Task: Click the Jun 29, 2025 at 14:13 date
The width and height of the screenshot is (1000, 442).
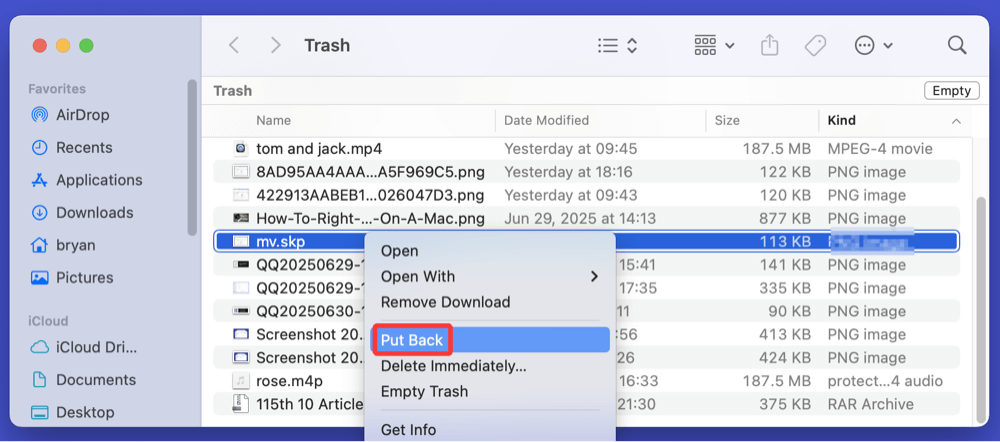Action: pyautogui.click(x=580, y=218)
